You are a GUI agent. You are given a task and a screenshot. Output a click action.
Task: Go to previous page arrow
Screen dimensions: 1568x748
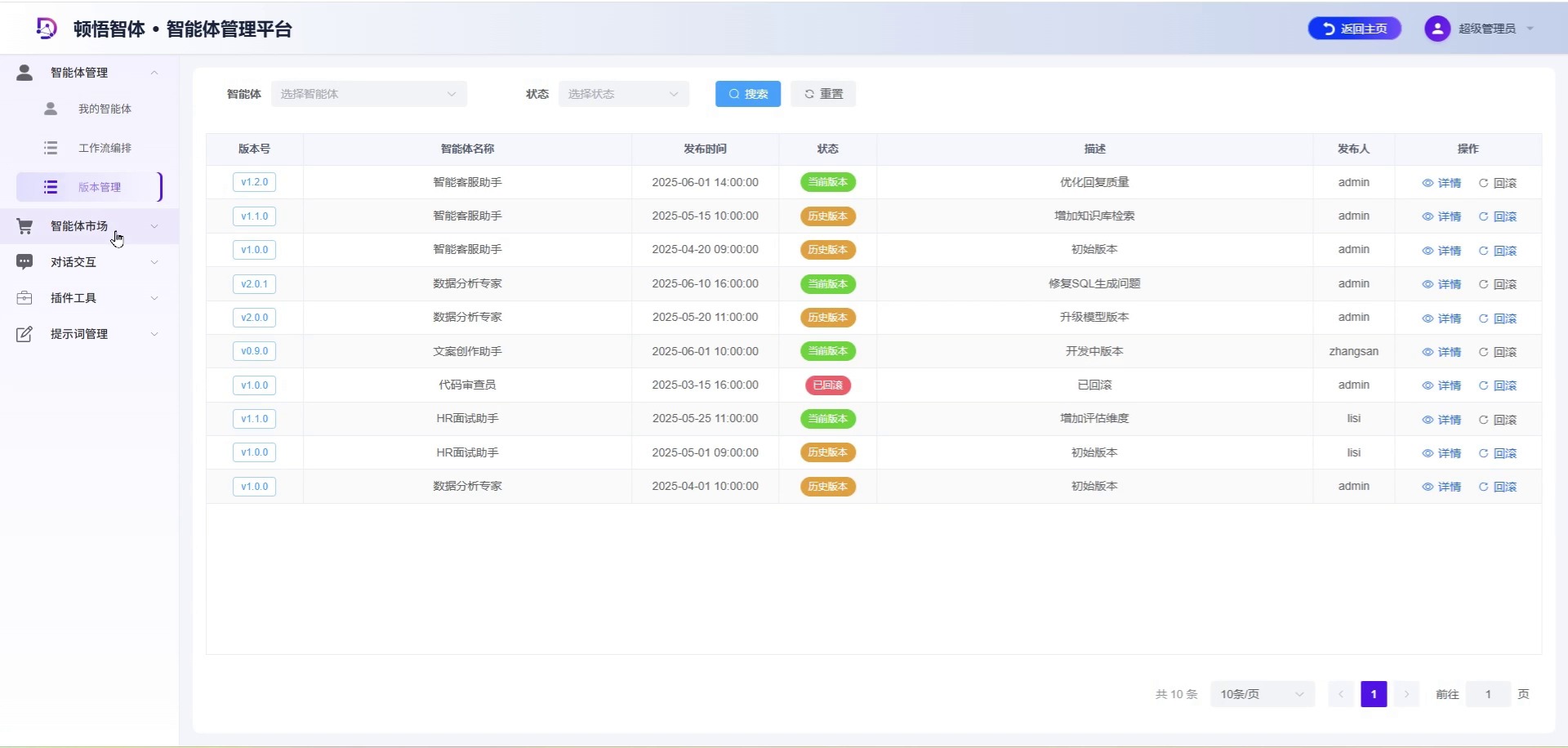tap(1341, 694)
